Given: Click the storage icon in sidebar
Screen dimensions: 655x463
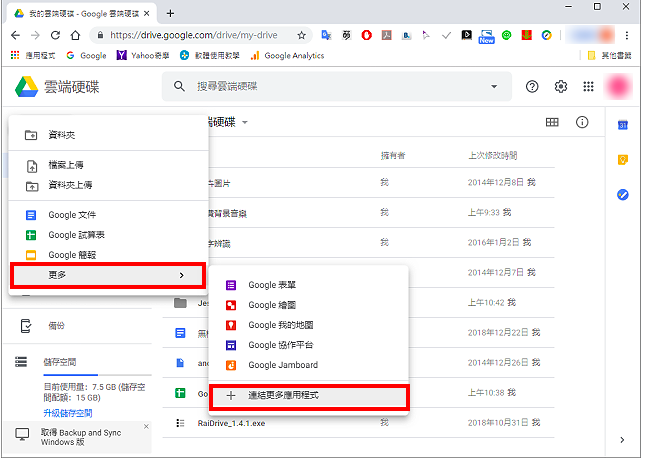Looking at the screenshot, I should pos(21,362).
